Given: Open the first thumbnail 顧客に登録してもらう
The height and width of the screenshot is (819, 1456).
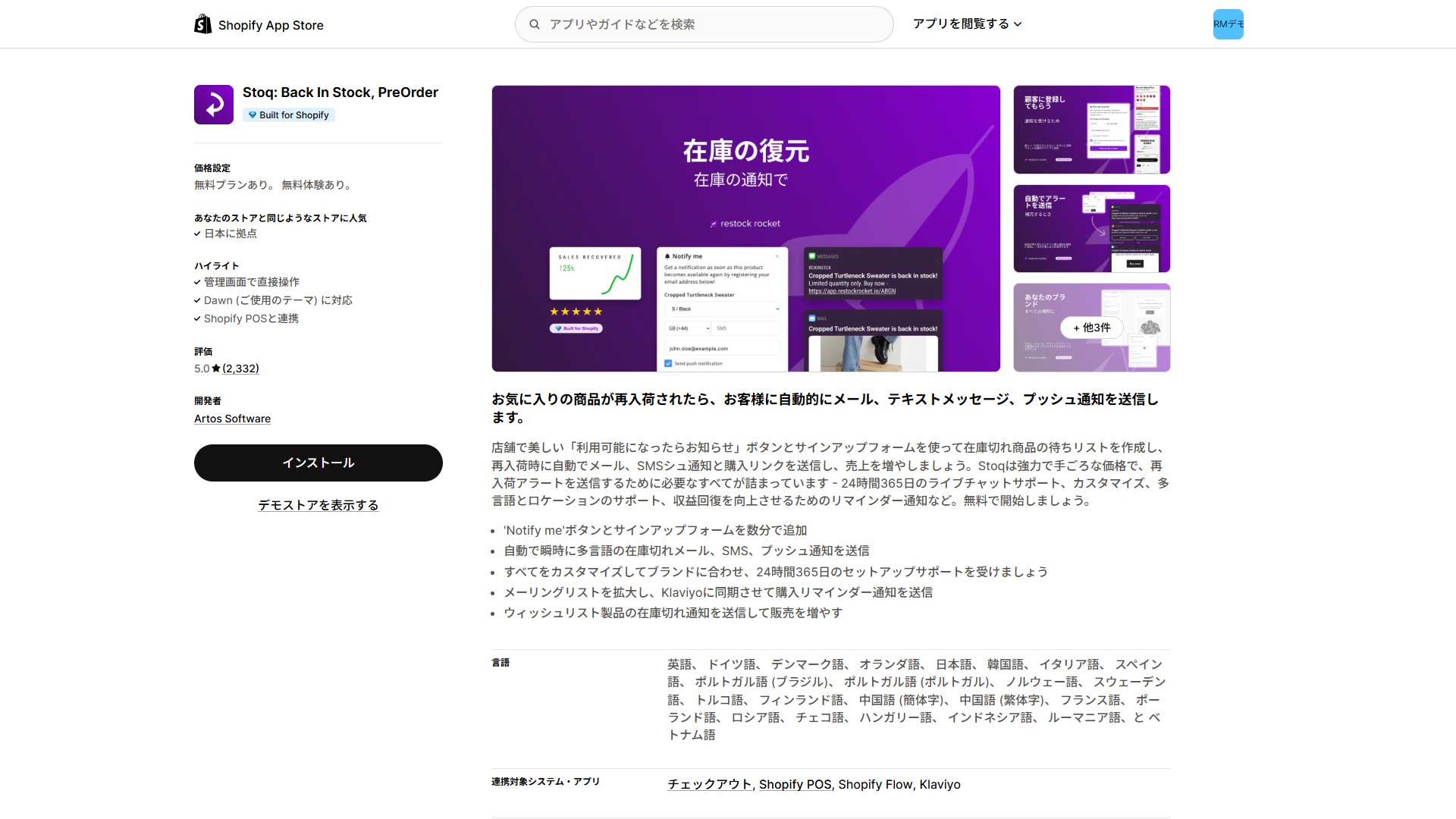Looking at the screenshot, I should (x=1091, y=130).
